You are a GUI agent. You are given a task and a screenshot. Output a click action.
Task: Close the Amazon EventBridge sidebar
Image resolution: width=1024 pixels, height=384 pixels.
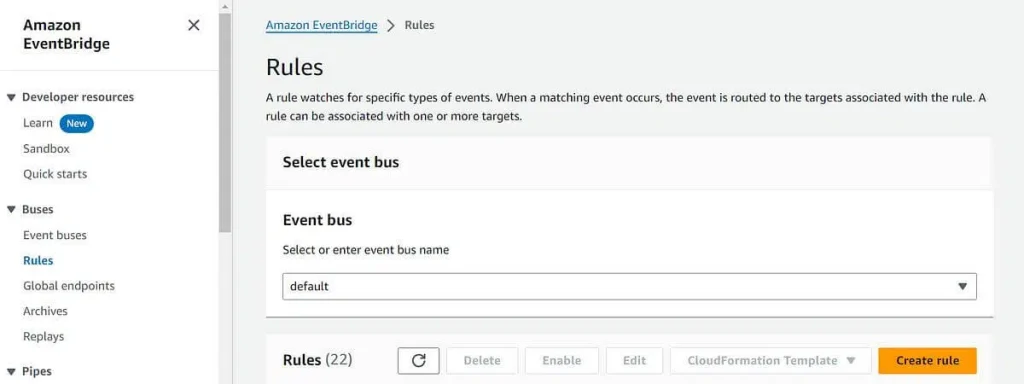[x=194, y=25]
